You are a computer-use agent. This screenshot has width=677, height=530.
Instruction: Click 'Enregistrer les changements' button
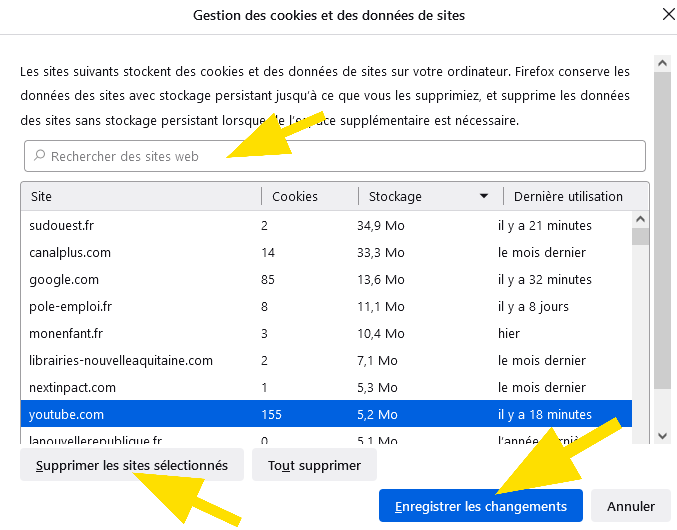pos(481,506)
